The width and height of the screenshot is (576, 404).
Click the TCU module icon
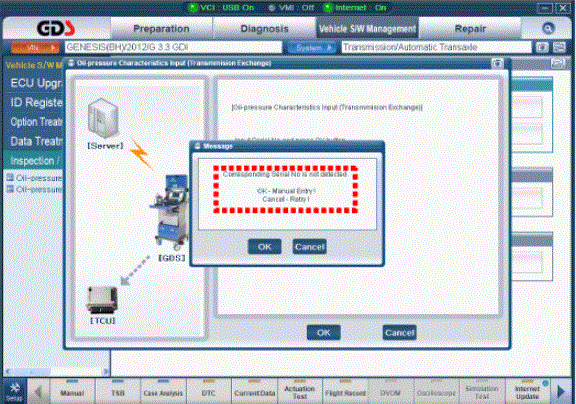click(x=102, y=299)
